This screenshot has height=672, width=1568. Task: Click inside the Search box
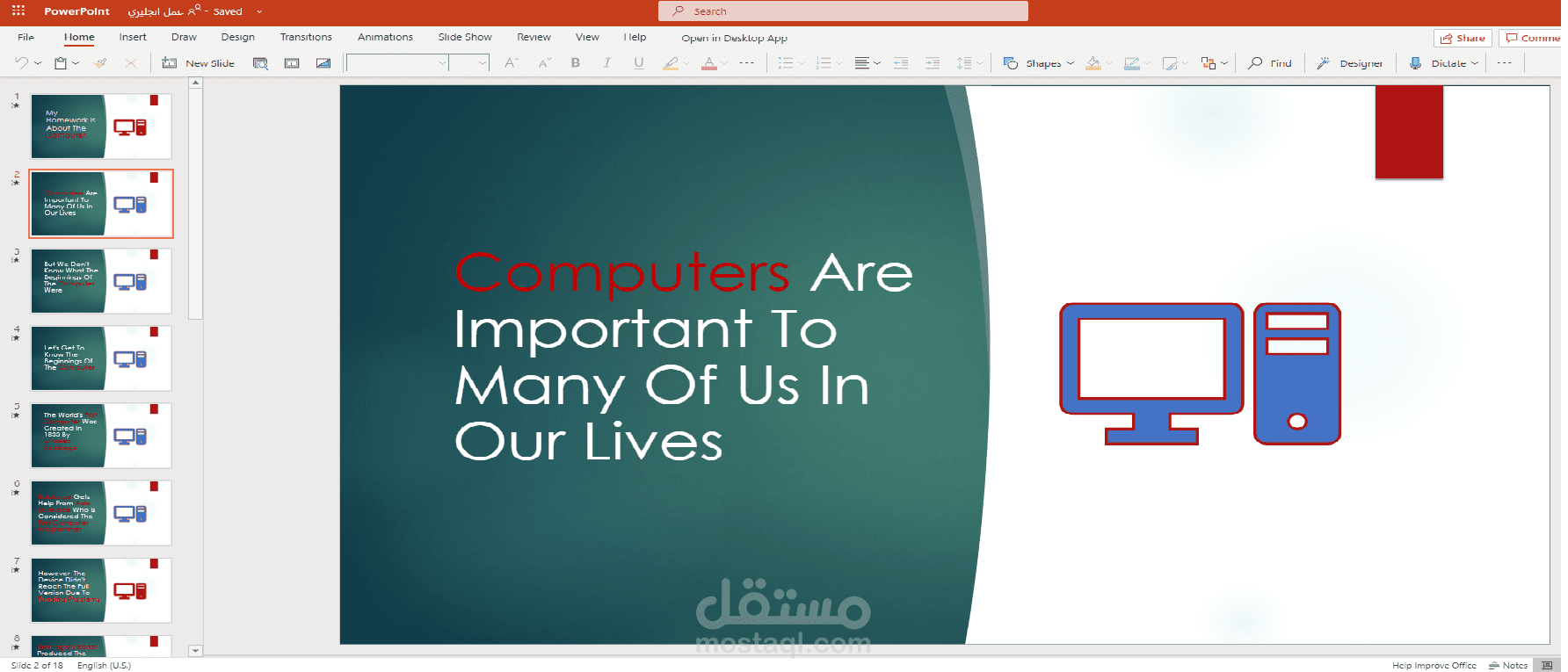(x=843, y=11)
